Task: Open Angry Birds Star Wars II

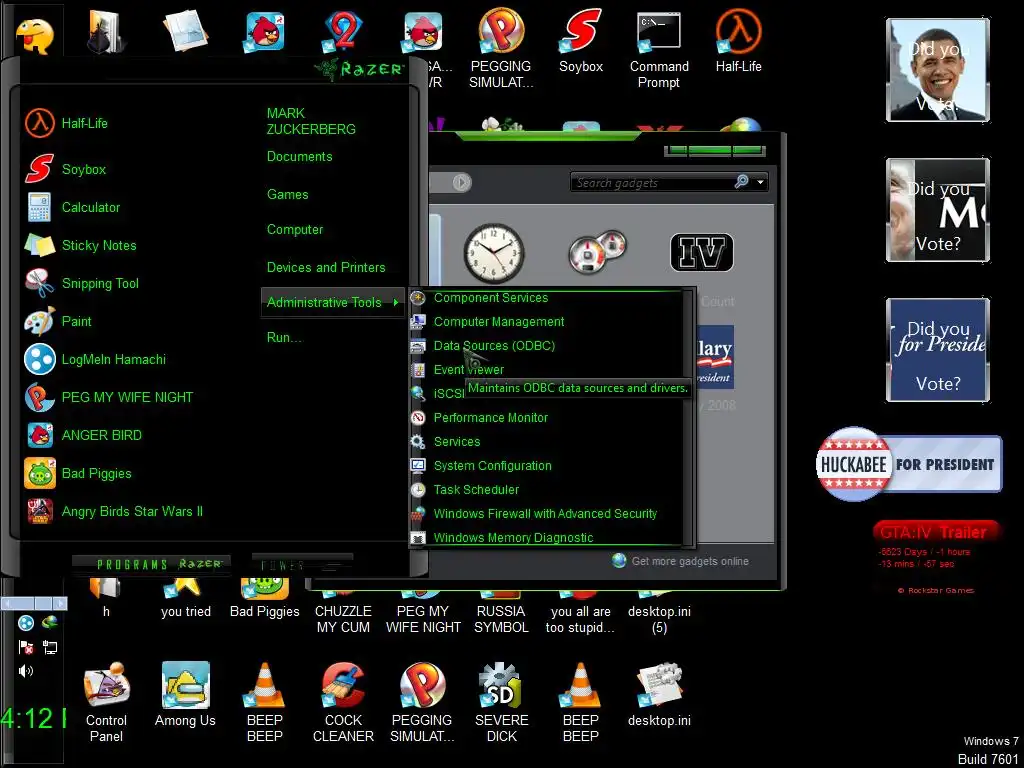Action: [114, 511]
